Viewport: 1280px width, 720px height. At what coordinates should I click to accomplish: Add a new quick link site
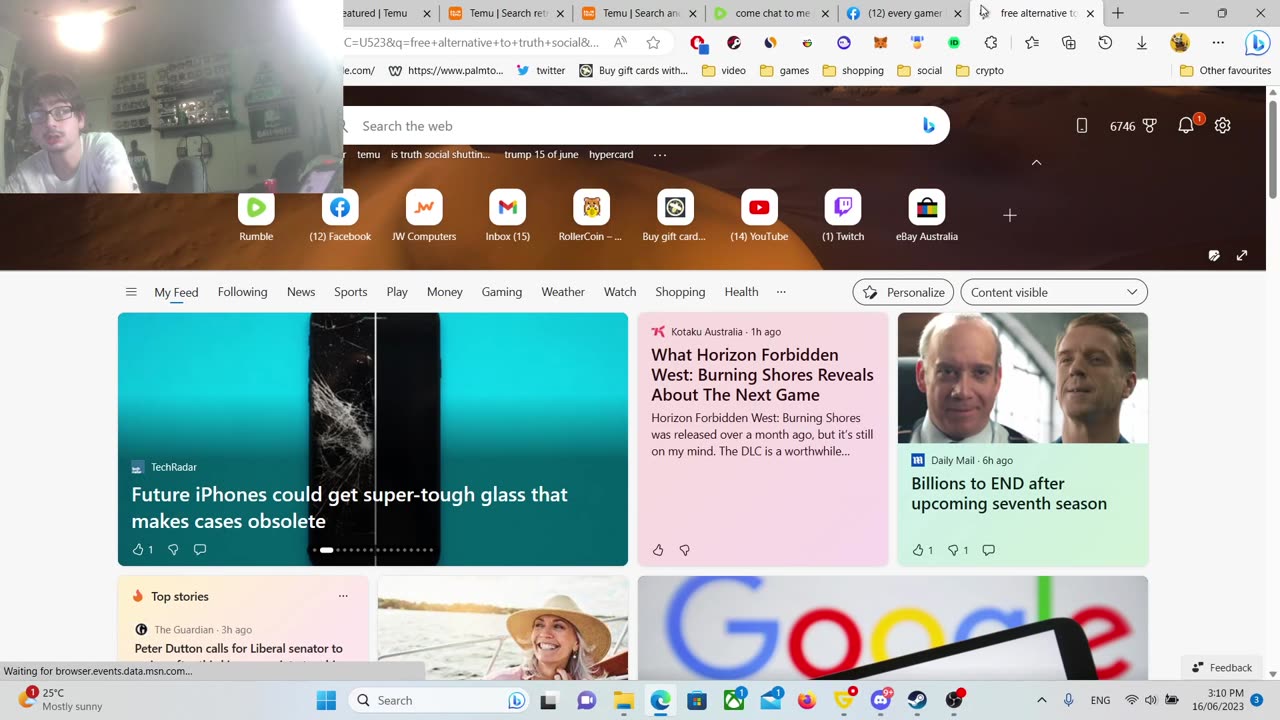(x=1010, y=215)
